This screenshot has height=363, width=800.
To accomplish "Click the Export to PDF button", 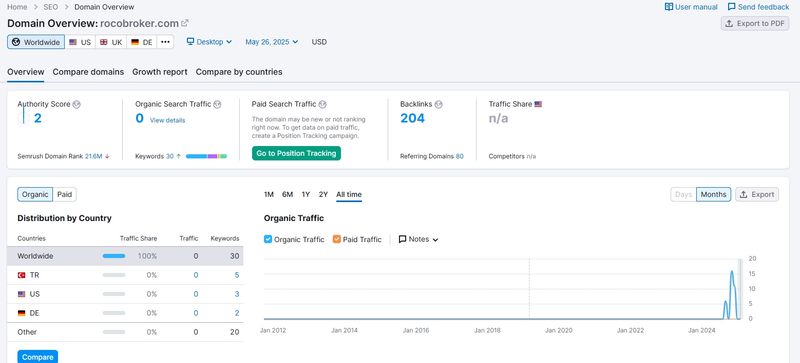I will pyautogui.click(x=755, y=23).
